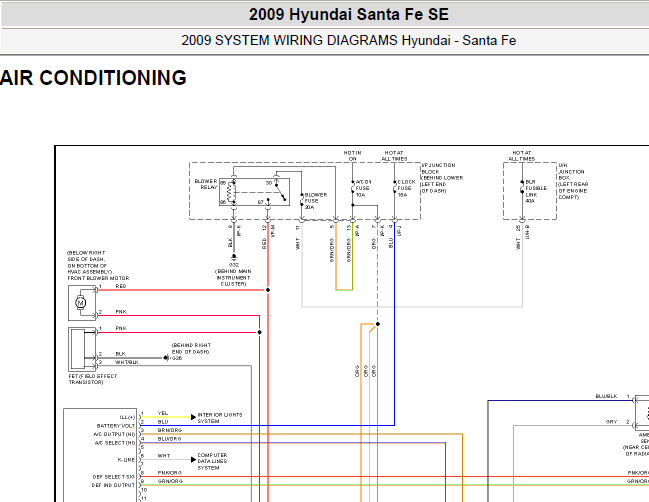Click the '2009 Hyundai Santa Fe SE' title
This screenshot has width=649, height=502.
(x=349, y=14)
